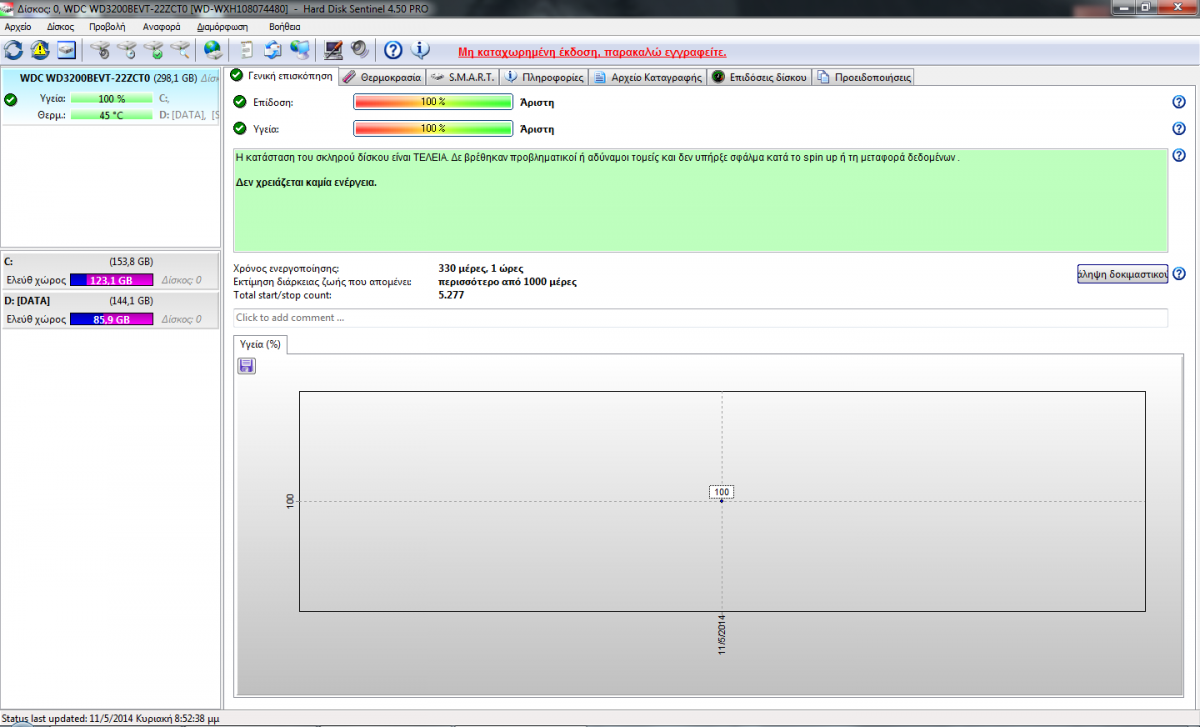This screenshot has width=1200, height=727.
Task: Click the 330 μέρες, 1 ώρες value
Action: pyautogui.click(x=479, y=268)
